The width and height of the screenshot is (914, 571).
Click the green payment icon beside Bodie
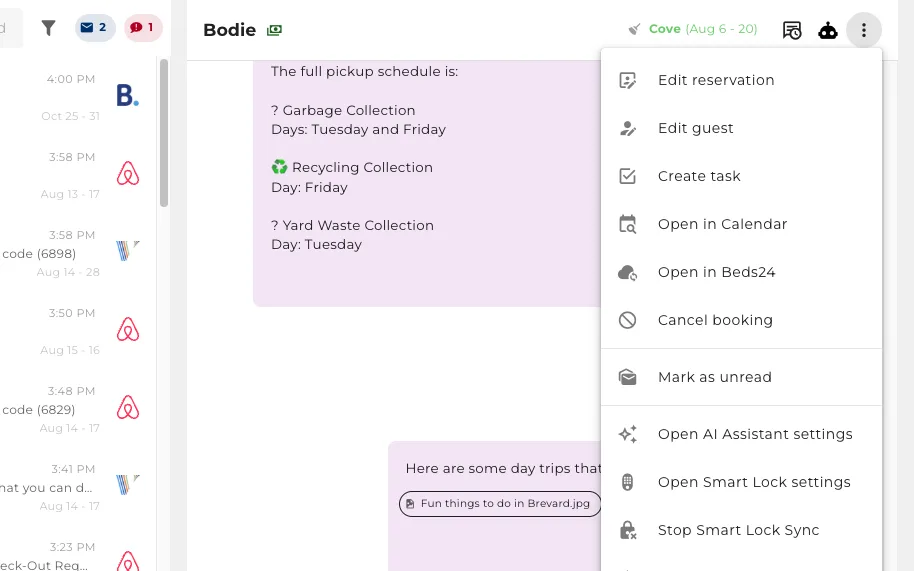(x=275, y=30)
